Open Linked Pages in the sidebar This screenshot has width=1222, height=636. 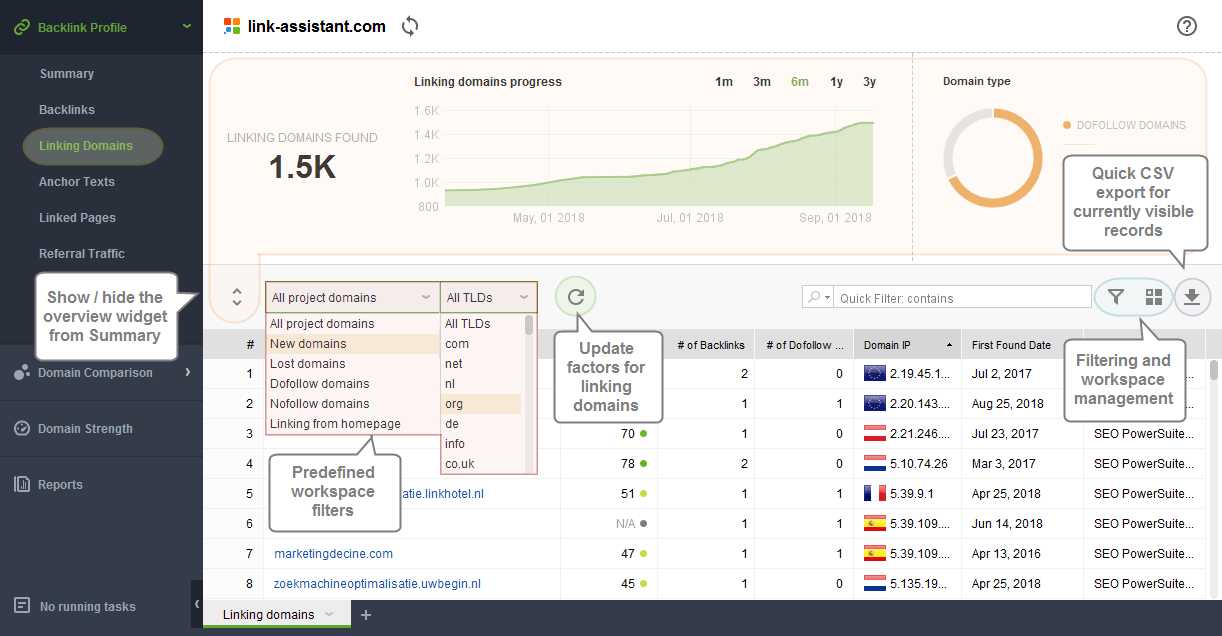pyautogui.click(x=77, y=218)
